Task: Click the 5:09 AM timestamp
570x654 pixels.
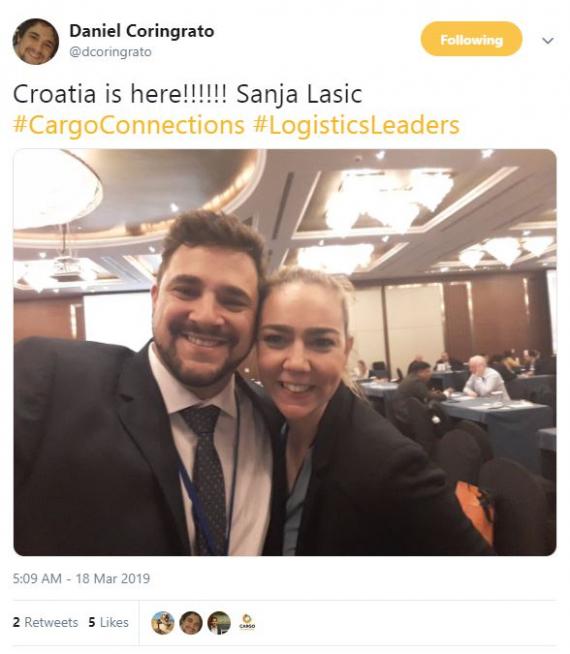Action: [38, 579]
